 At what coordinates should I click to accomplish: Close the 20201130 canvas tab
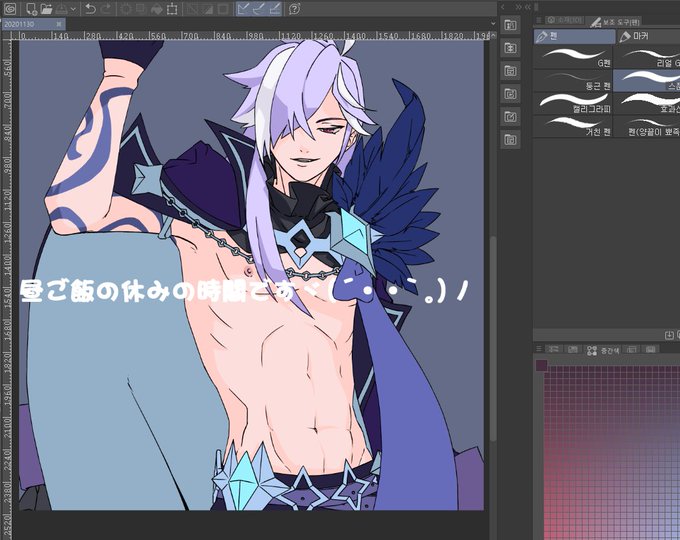(59, 24)
